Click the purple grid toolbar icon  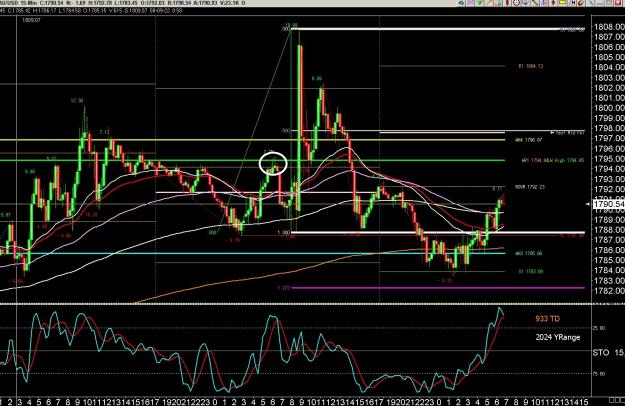tap(470, 2)
